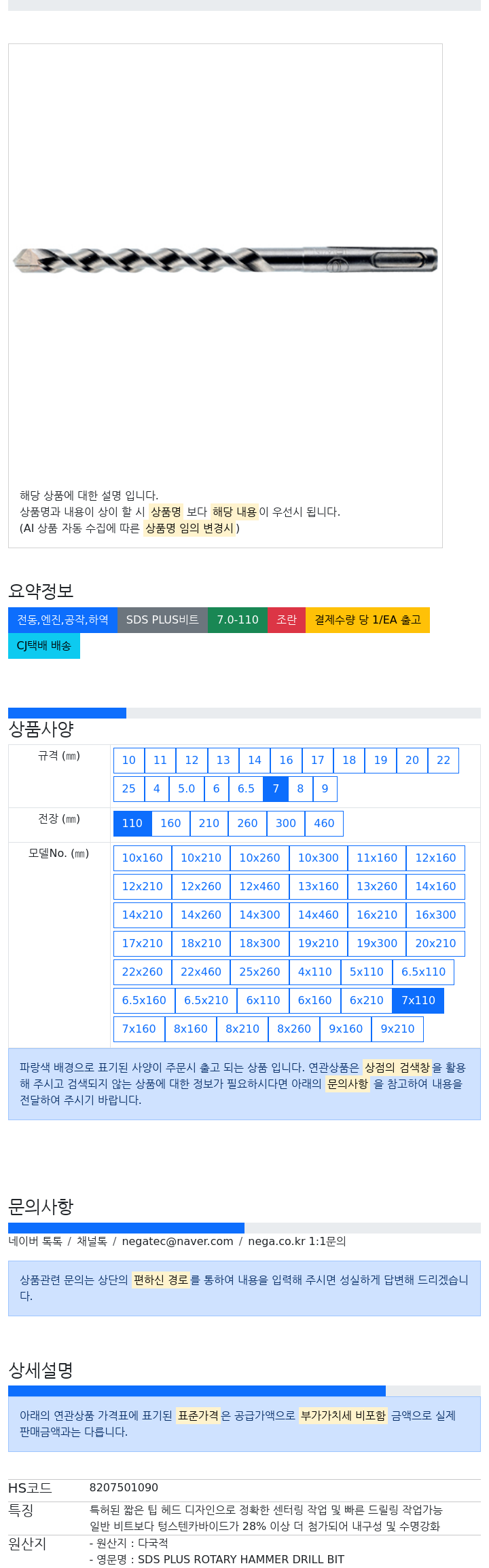Click the red 조란 brand badge

pyautogui.click(x=287, y=620)
